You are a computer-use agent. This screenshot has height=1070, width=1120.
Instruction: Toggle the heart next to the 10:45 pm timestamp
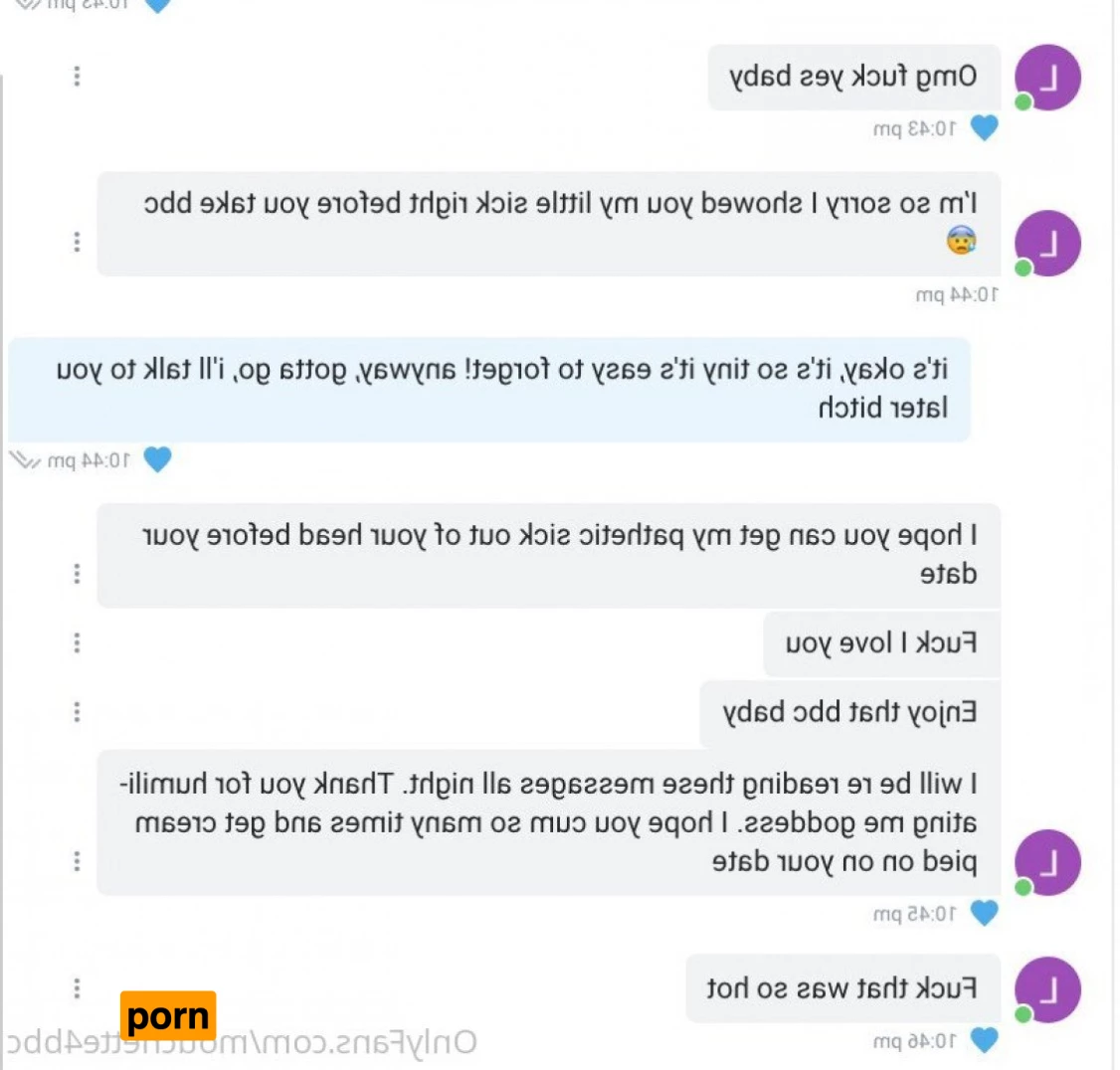(x=984, y=913)
